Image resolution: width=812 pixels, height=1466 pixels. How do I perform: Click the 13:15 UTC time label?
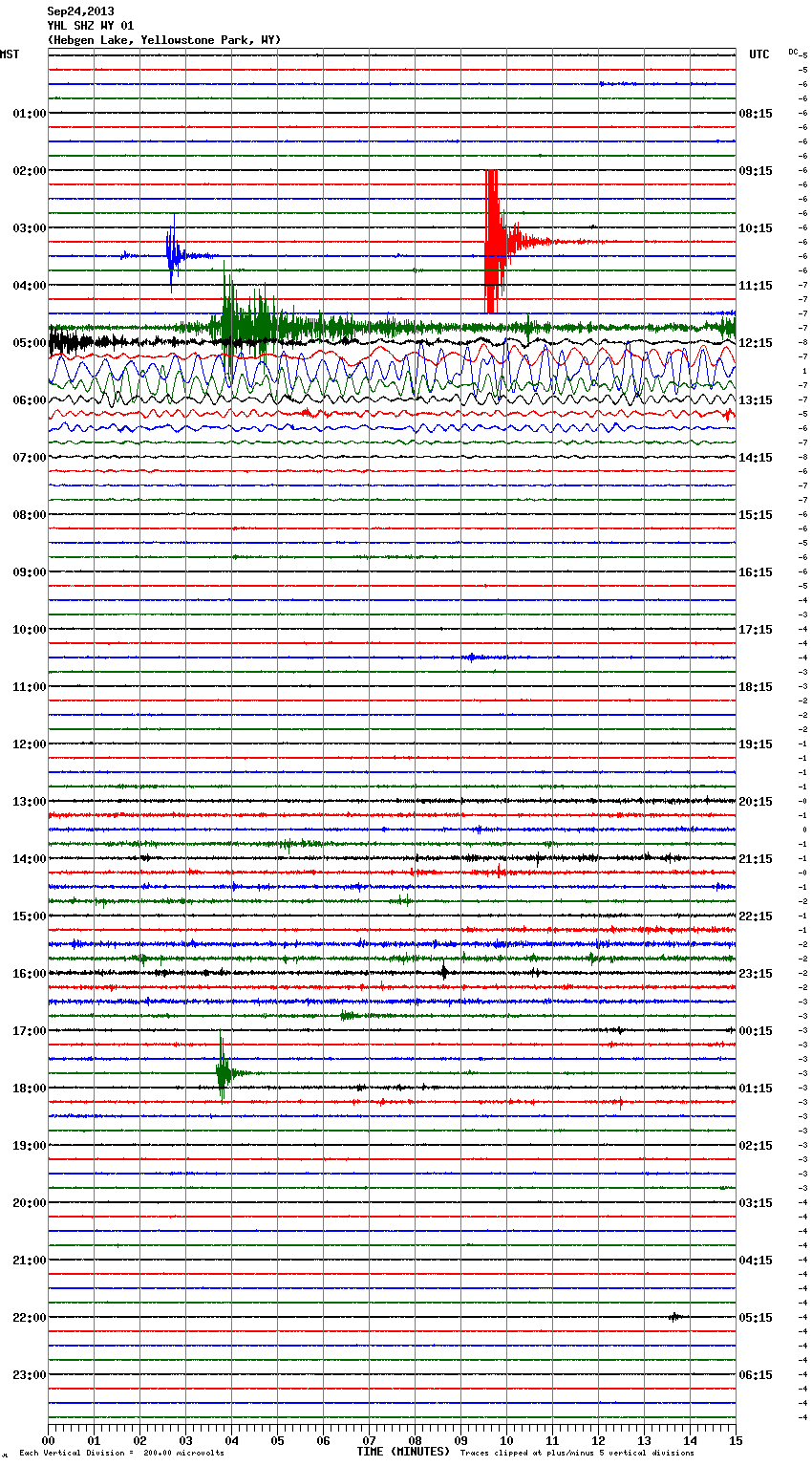coord(756,400)
